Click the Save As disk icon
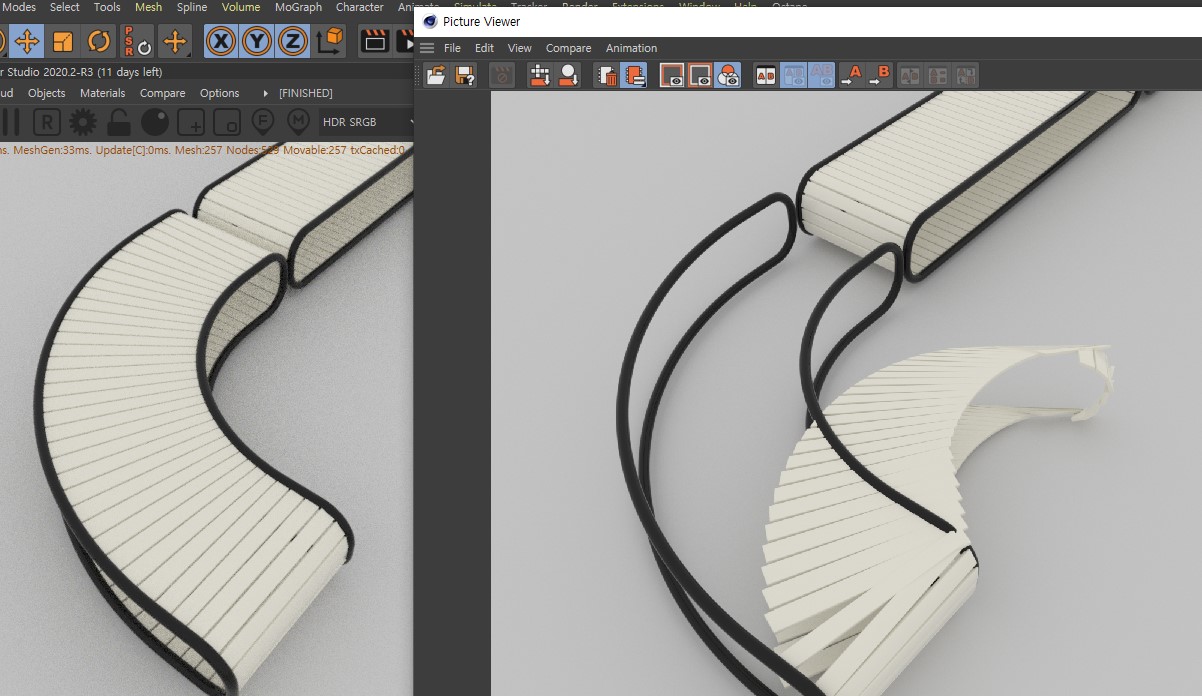 coord(465,75)
